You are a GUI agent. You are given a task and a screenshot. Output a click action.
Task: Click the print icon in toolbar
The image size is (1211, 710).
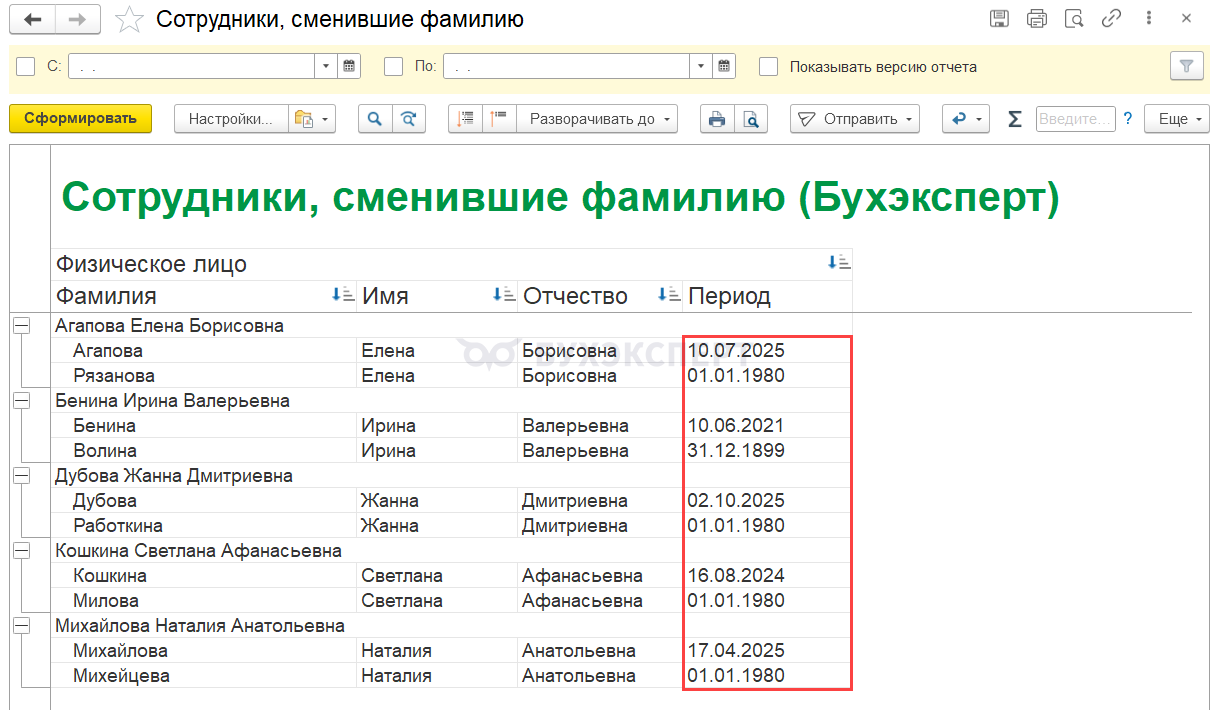[x=716, y=119]
